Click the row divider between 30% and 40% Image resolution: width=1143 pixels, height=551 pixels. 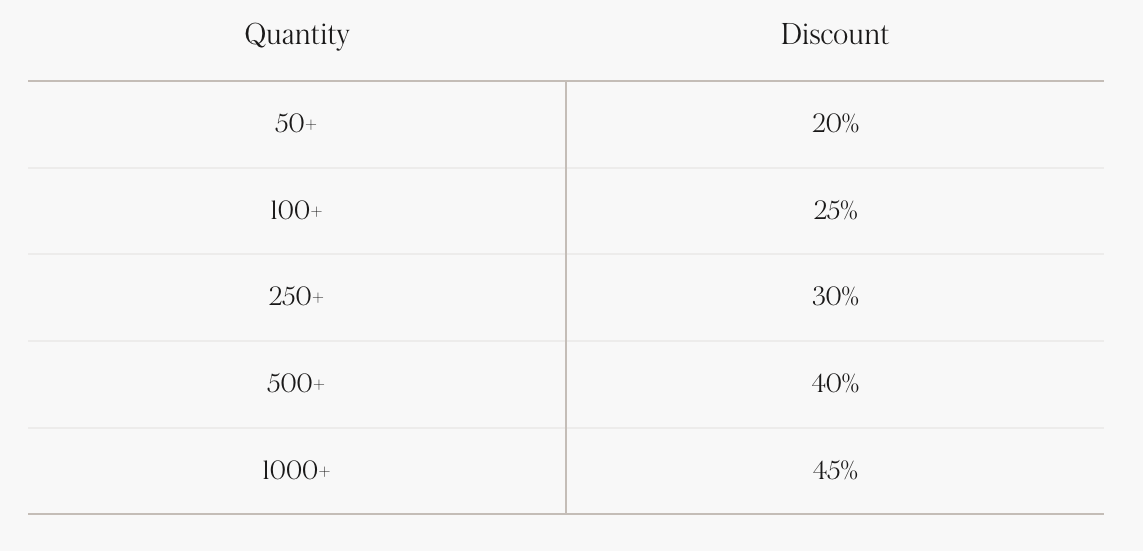(835, 341)
